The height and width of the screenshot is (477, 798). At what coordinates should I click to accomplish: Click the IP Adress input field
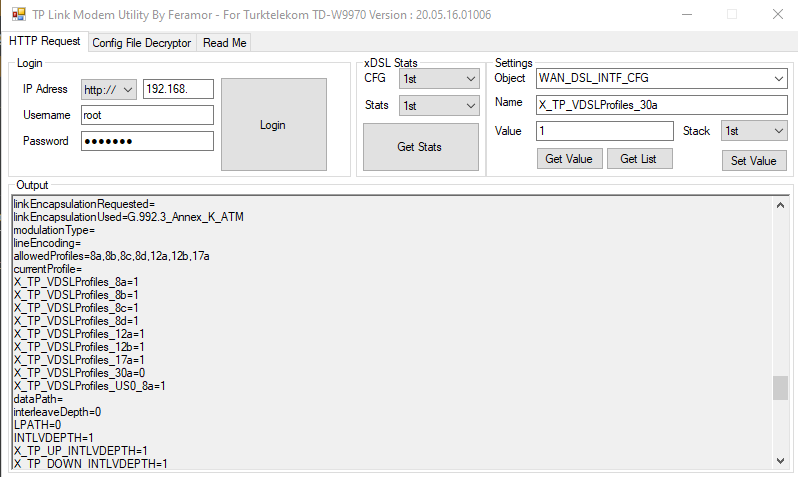point(178,89)
